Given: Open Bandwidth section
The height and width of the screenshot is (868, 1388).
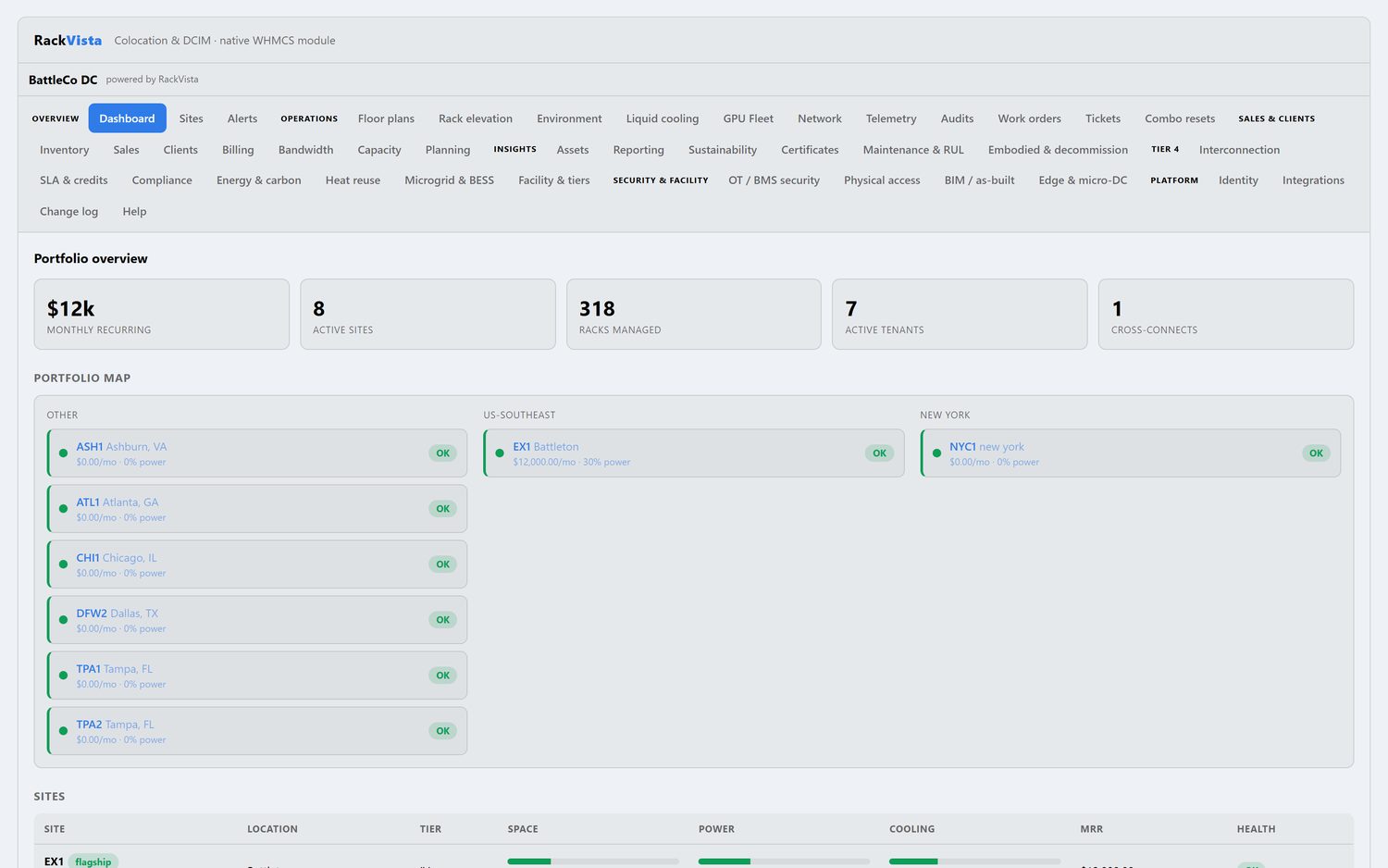Looking at the screenshot, I should click(305, 150).
